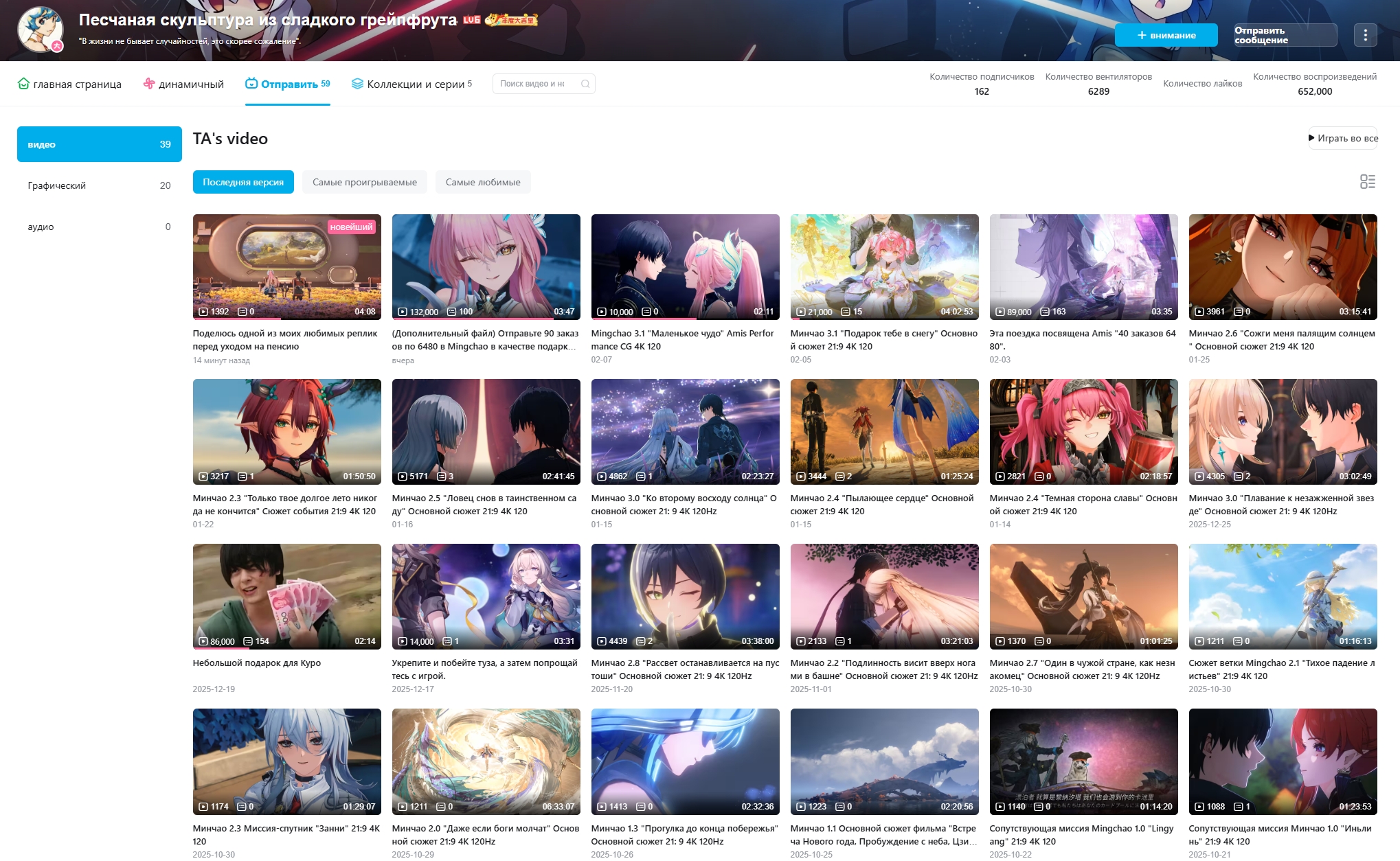The image size is (1400, 861).
Task: Click the search magnifier icon
Action: [x=585, y=84]
